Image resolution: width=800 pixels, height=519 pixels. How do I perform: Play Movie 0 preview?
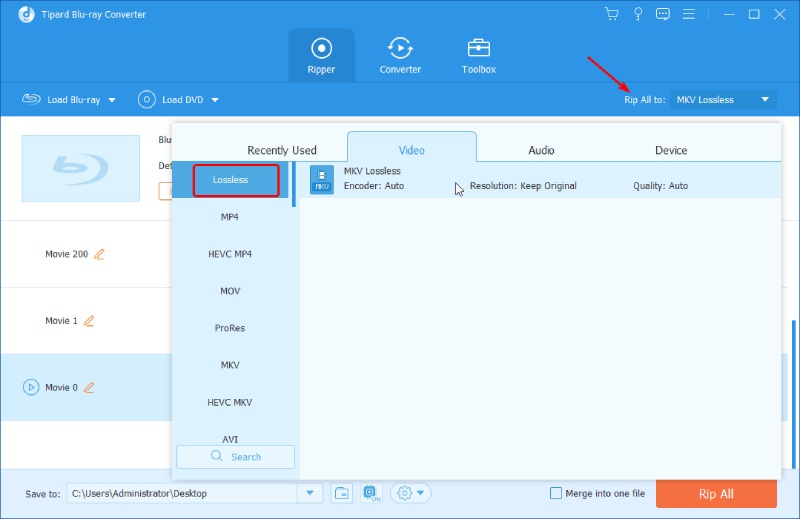[x=31, y=387]
